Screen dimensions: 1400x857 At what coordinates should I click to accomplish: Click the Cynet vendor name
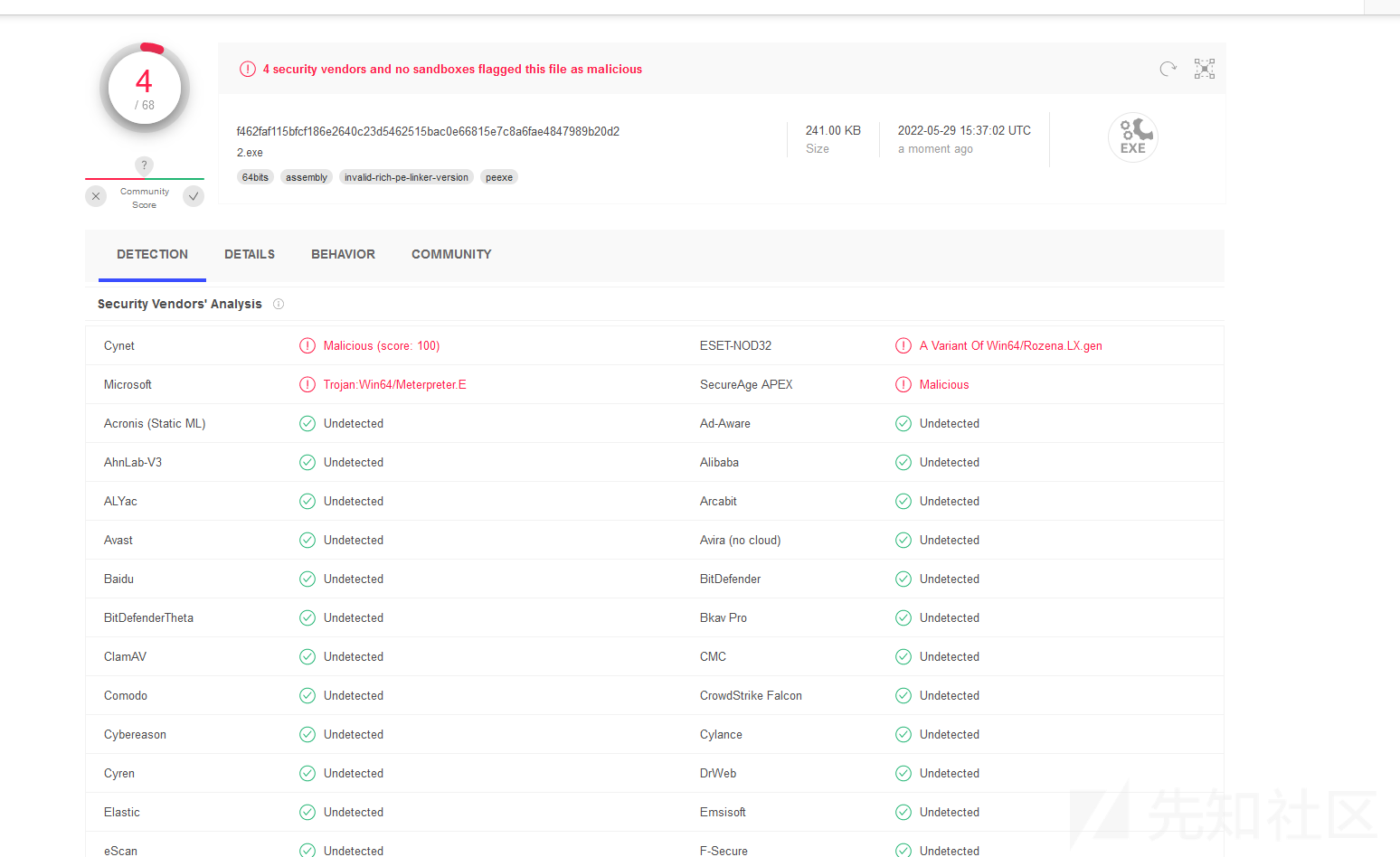[x=119, y=345]
